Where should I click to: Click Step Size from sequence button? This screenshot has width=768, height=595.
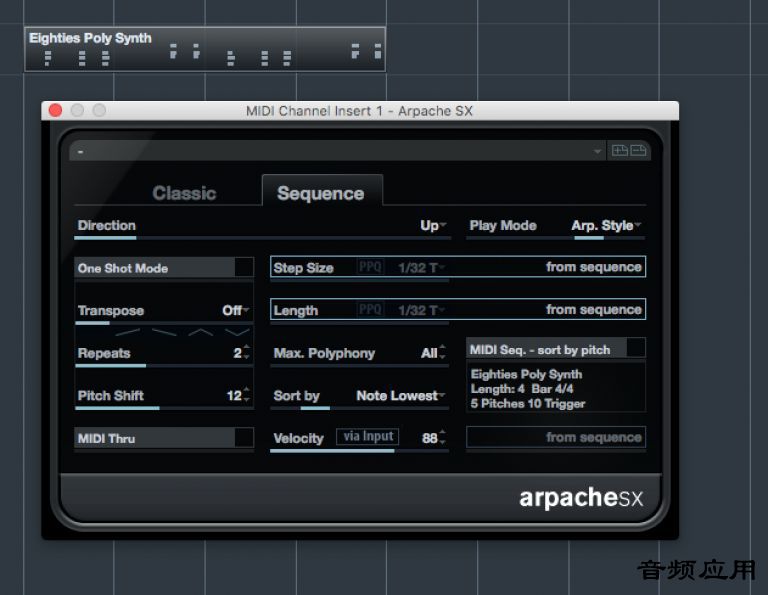click(x=594, y=267)
